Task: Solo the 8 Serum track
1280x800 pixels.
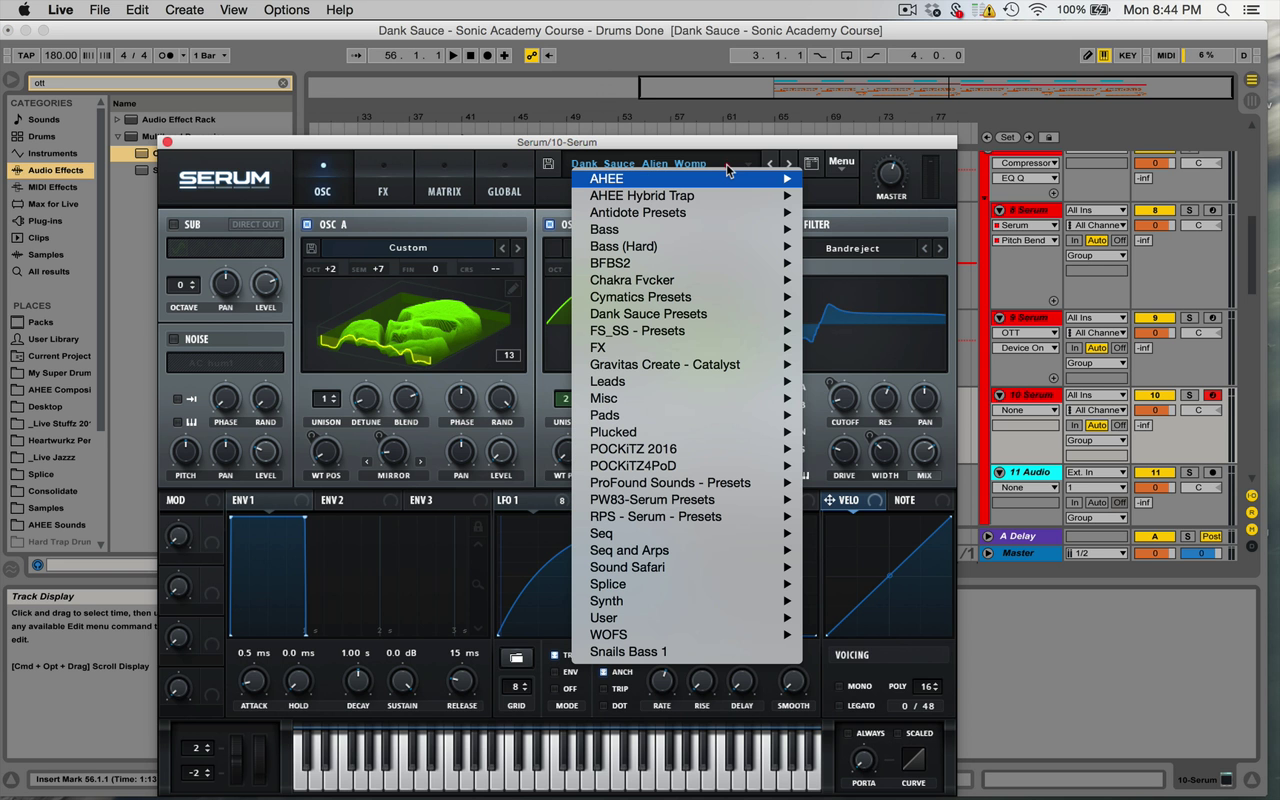Action: 1190,210
